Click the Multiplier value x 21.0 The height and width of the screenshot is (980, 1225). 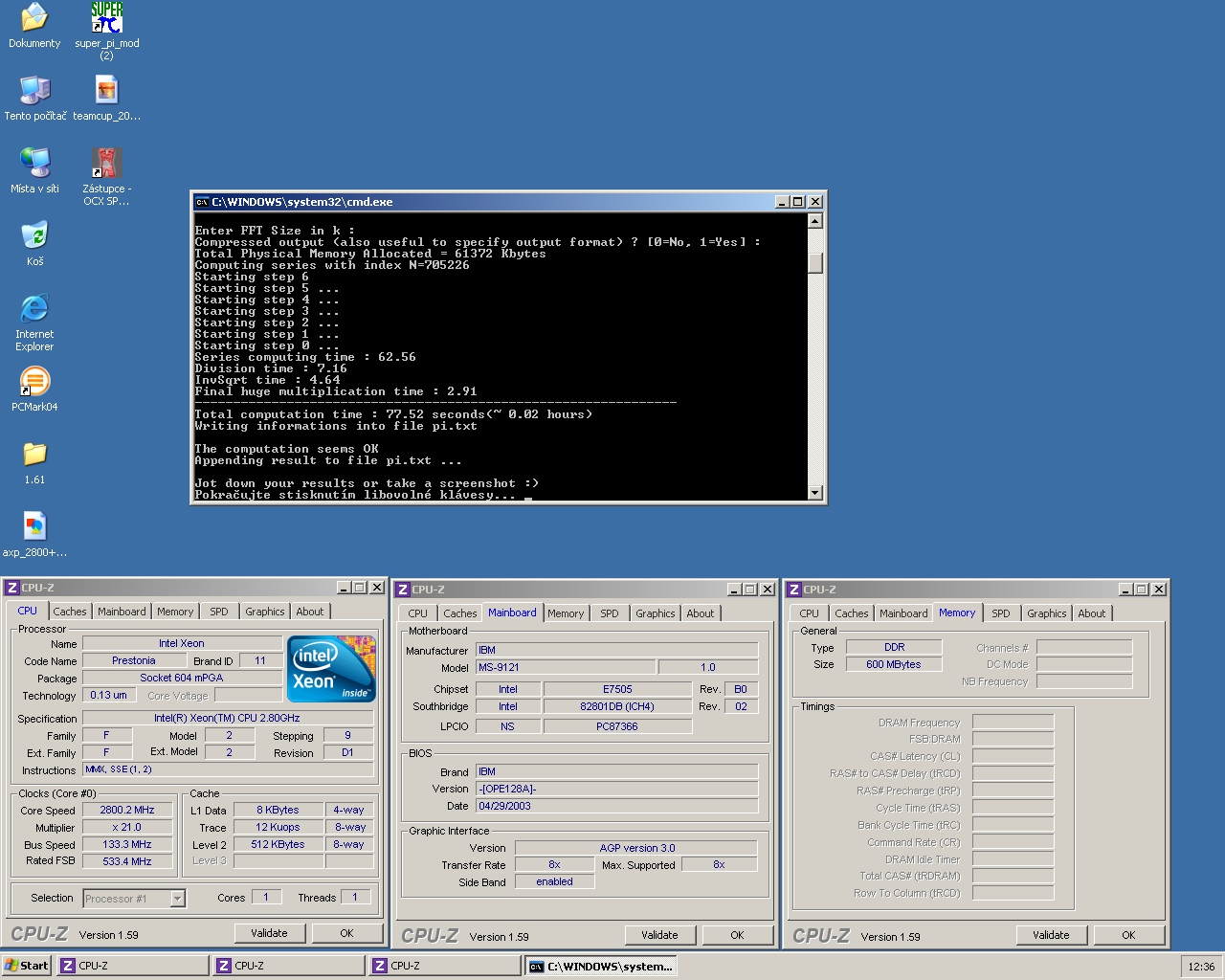click(x=127, y=827)
